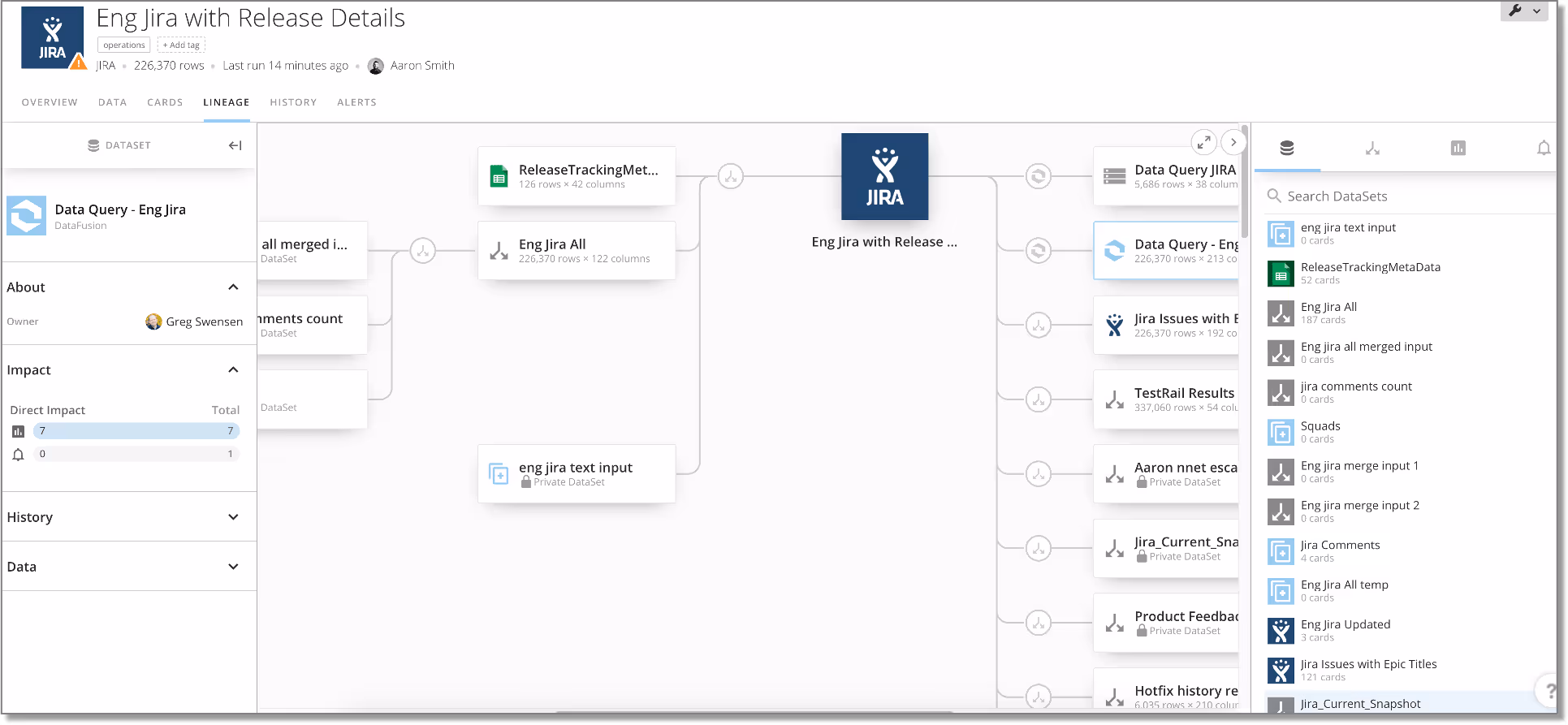
Task: Select the Jira Issues with E node
Action: (1166, 326)
